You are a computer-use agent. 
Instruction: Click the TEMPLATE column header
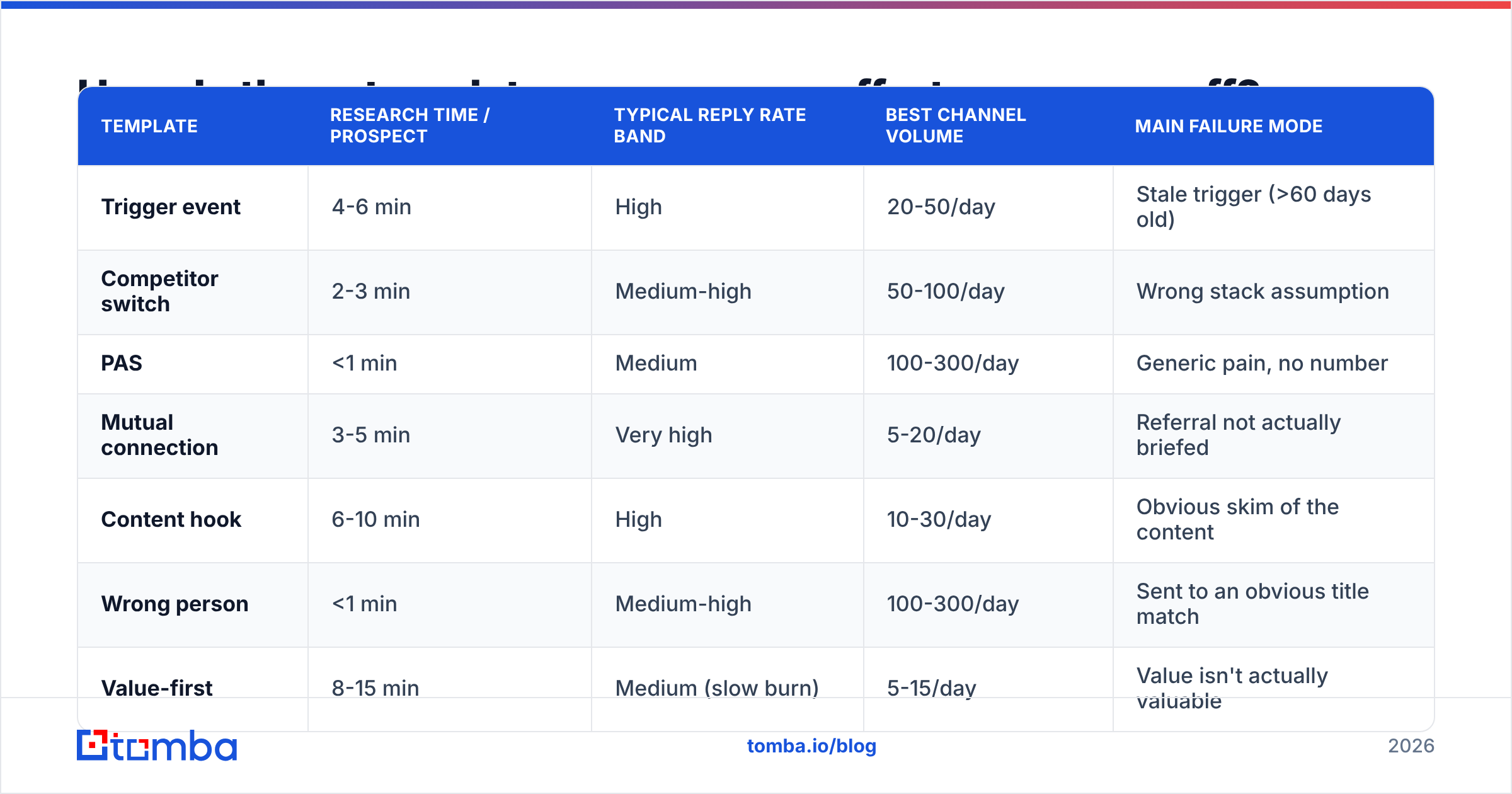[x=149, y=126]
